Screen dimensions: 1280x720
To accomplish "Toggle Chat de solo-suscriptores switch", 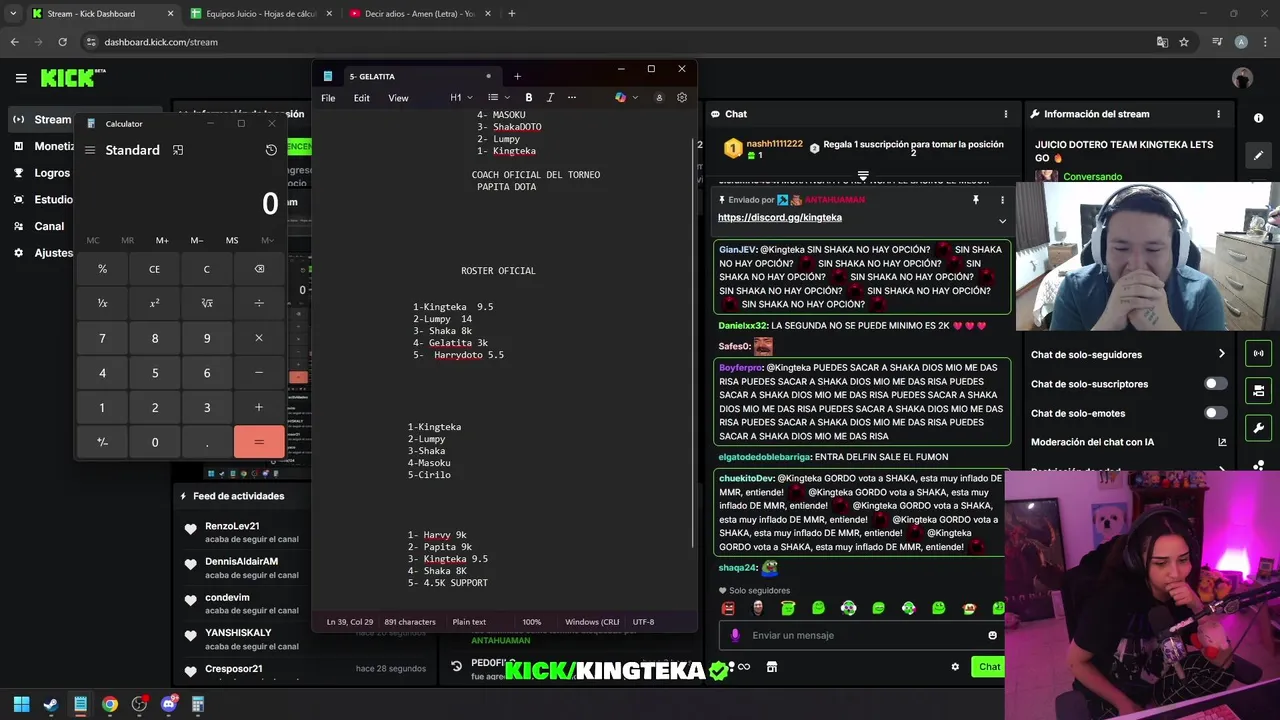I will pyautogui.click(x=1215, y=384).
